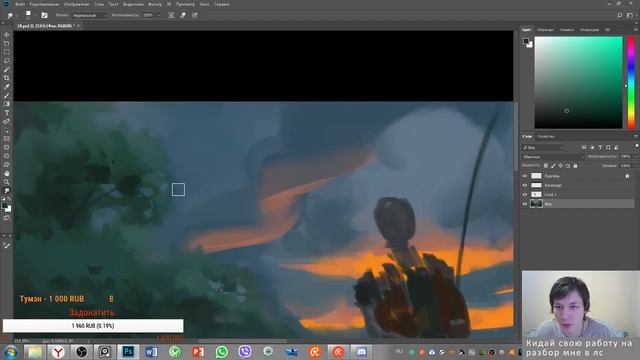Open the search icon in options bar
The width and height of the screenshot is (640, 360).
(620, 15)
